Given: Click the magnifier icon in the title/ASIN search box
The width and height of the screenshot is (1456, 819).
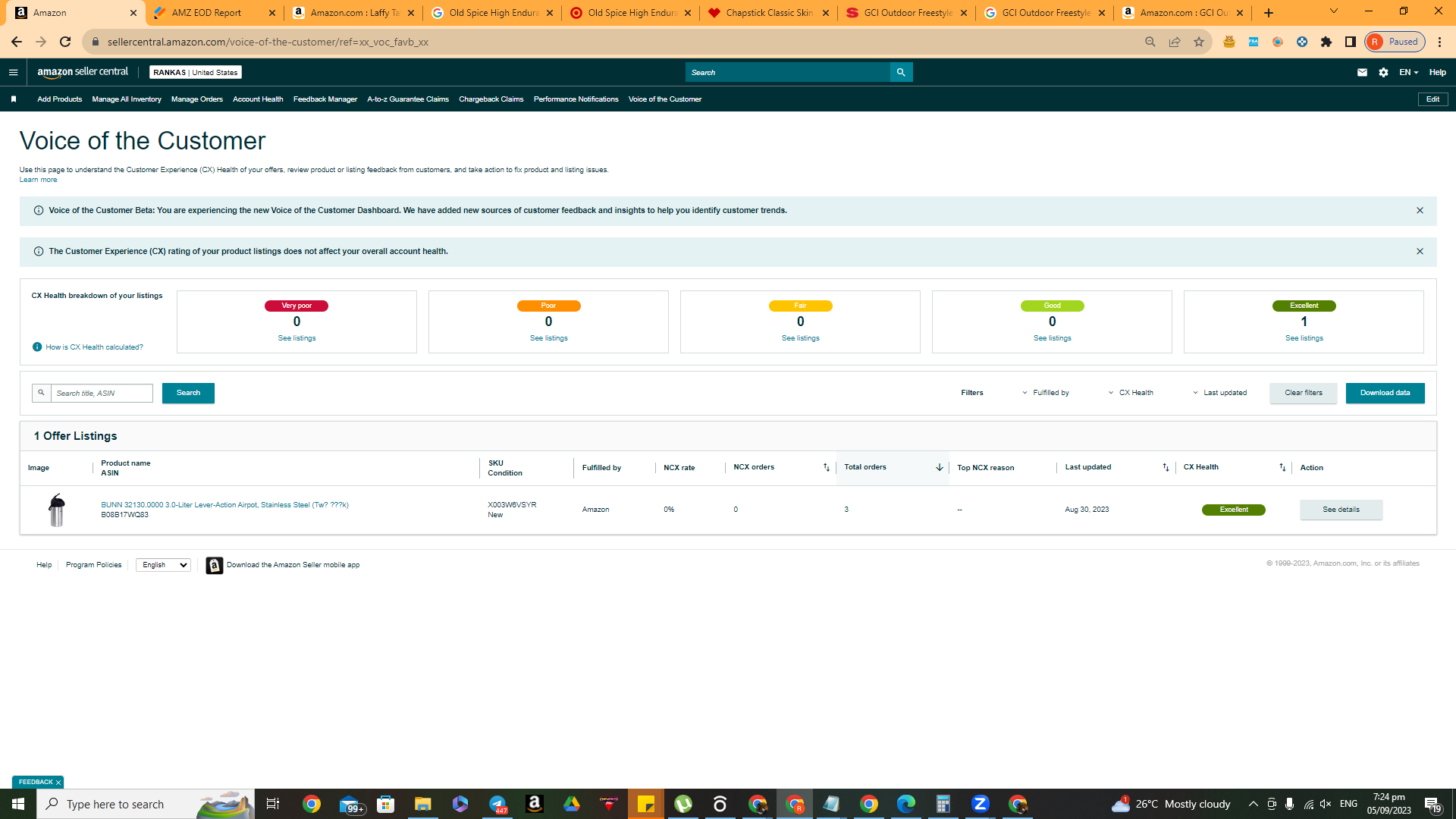Looking at the screenshot, I should pyautogui.click(x=42, y=393).
